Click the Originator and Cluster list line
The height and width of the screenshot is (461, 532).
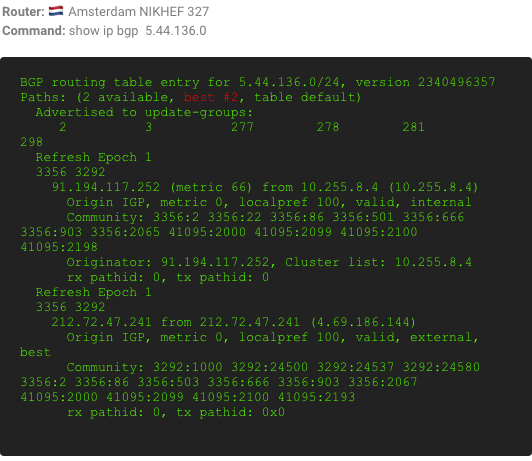[x=269, y=262]
